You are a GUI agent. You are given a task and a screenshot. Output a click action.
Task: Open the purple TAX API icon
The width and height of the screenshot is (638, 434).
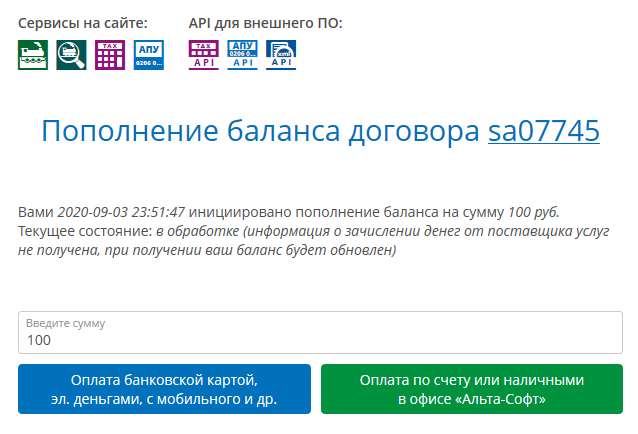pos(203,54)
